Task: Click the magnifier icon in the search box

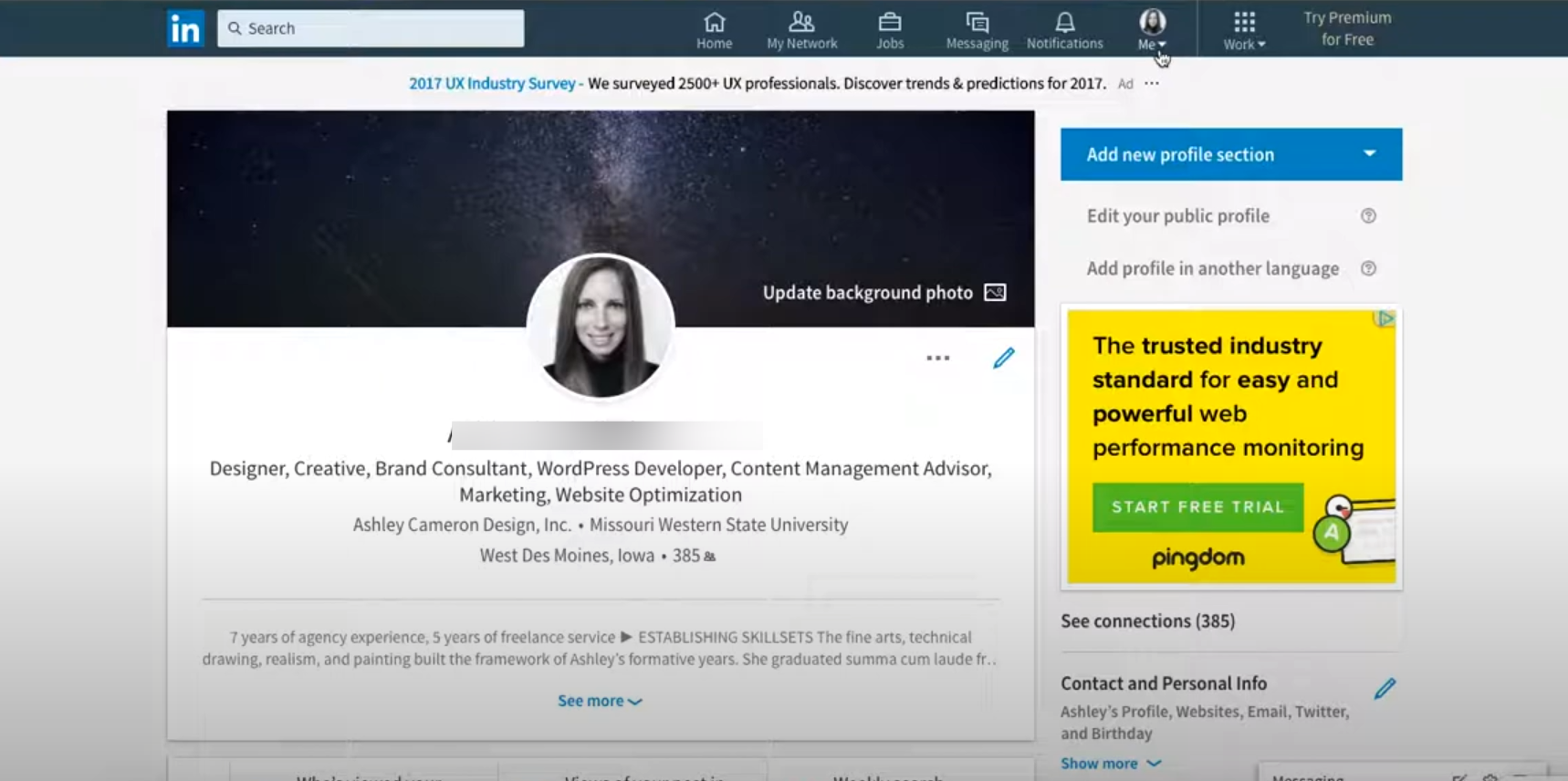Action: point(235,28)
